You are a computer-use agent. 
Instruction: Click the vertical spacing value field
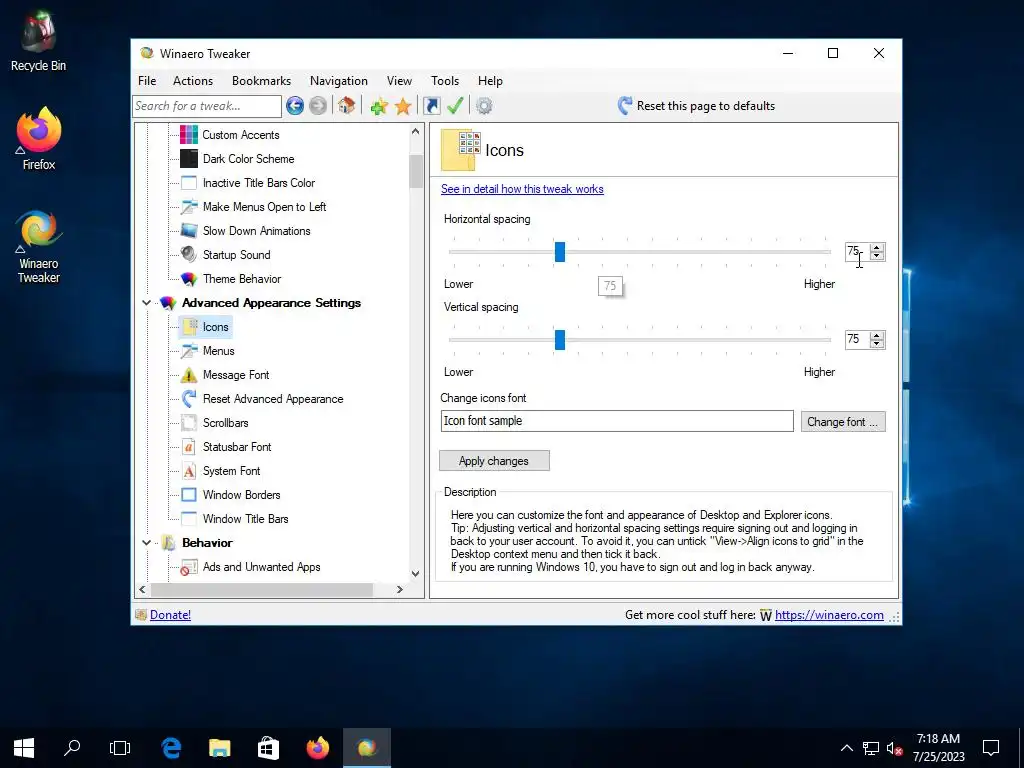pyautogui.click(x=858, y=340)
